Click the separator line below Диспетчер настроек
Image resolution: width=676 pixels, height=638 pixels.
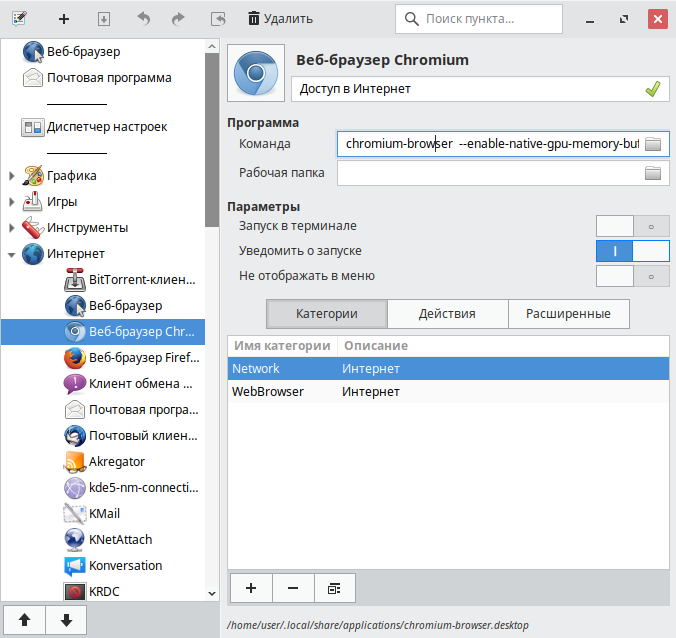tap(77, 153)
